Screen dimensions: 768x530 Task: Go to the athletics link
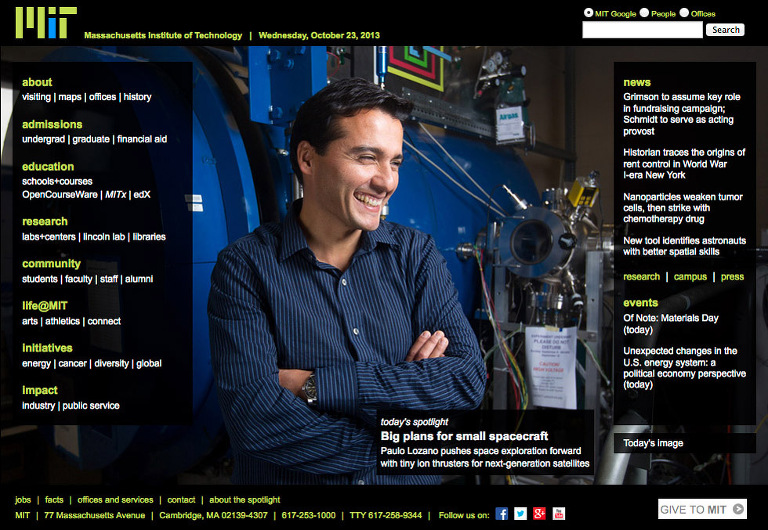(63, 321)
